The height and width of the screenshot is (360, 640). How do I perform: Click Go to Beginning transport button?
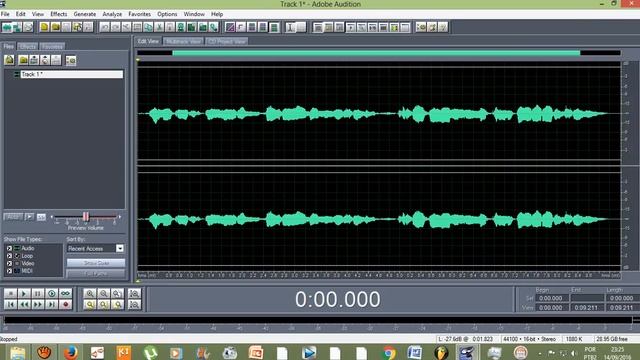11,304
